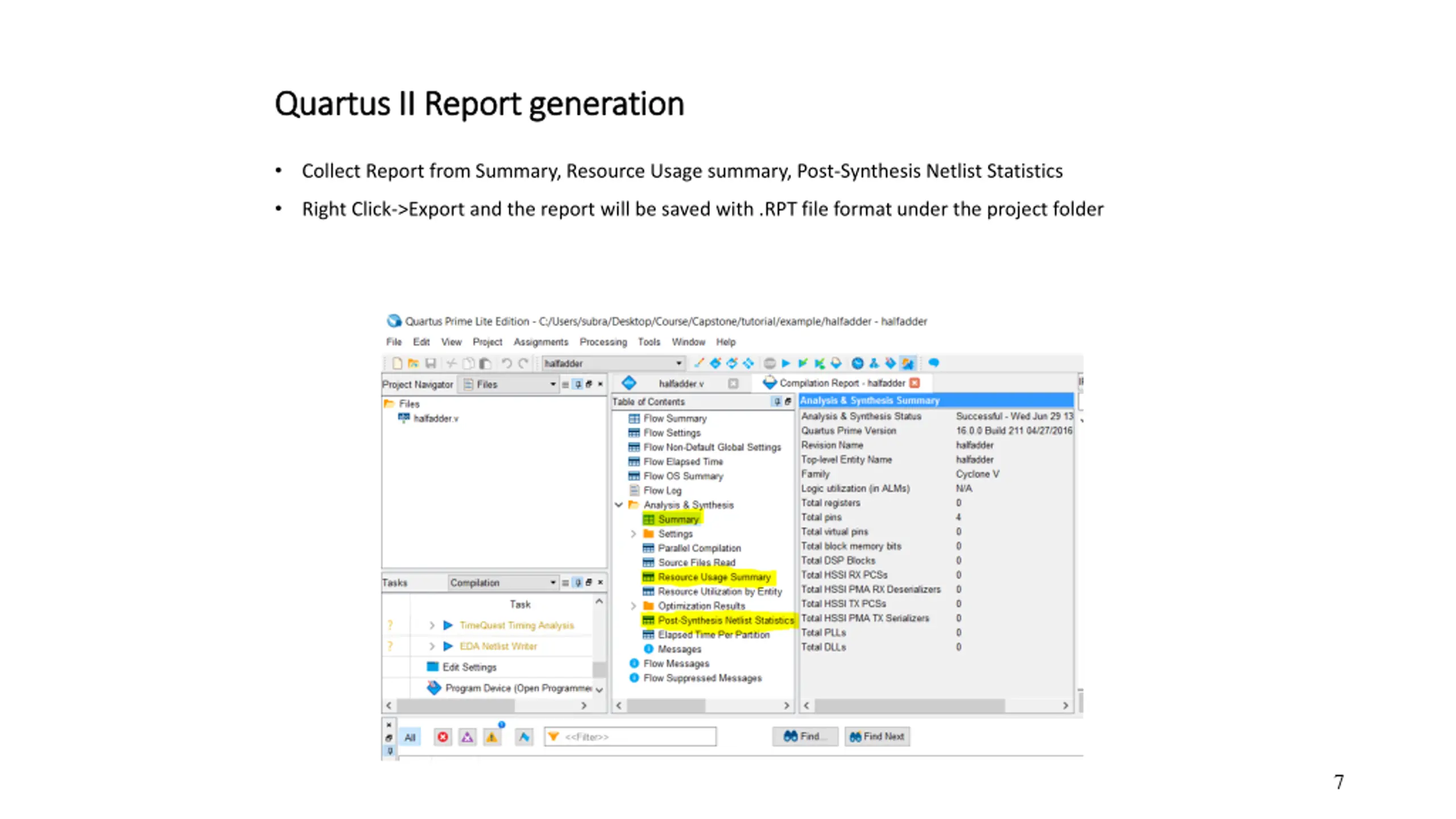Screen dimensions: 1456x819
Task: Expand TimeQuest Timing Analysis task
Action: point(432,625)
